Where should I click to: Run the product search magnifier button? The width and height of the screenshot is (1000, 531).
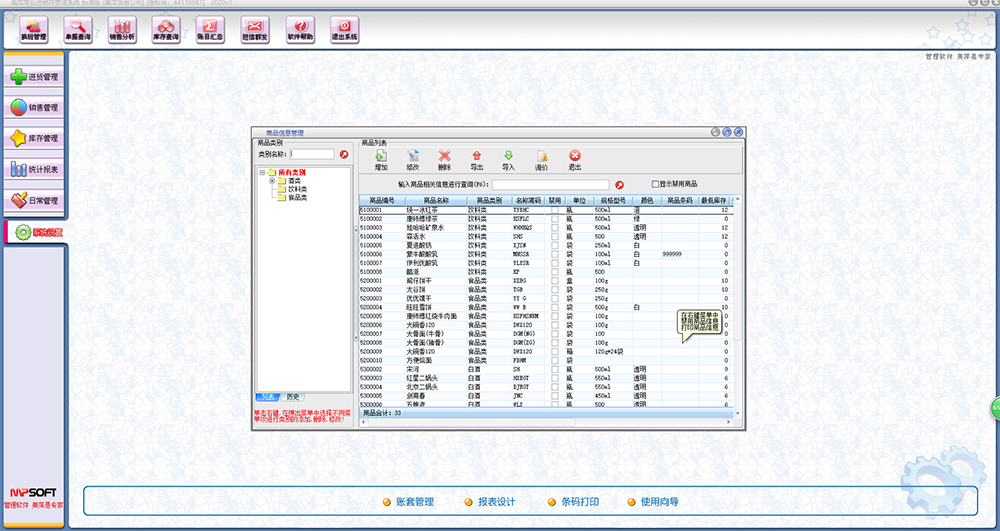(x=619, y=185)
